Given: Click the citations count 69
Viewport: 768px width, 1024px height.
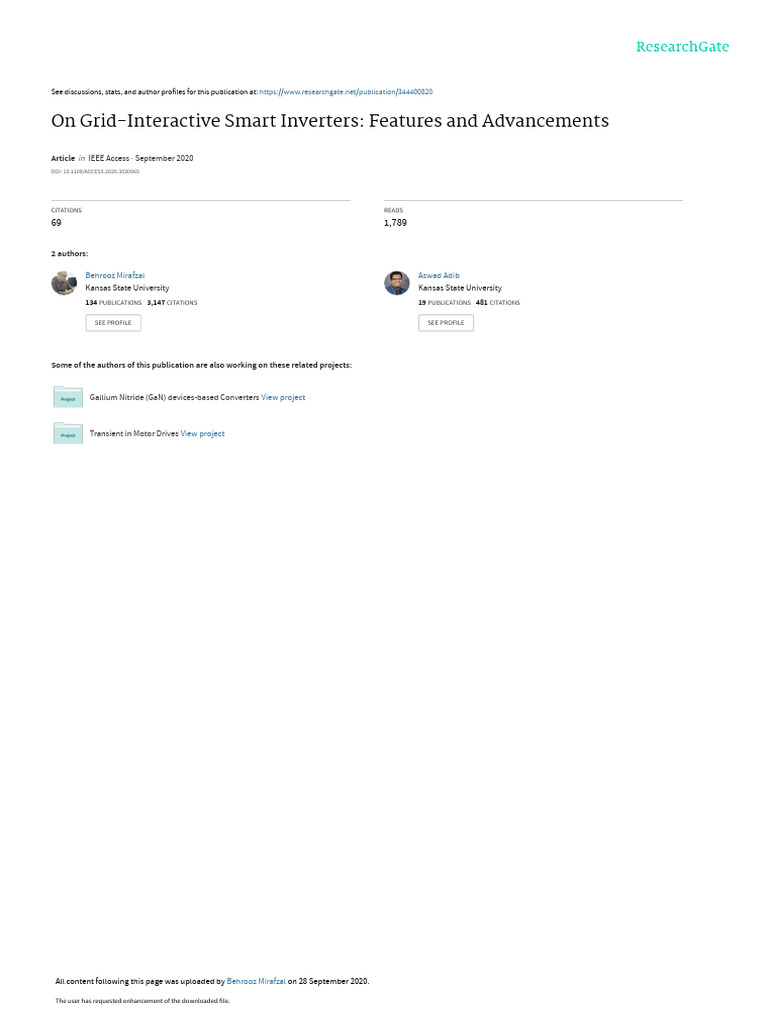Looking at the screenshot, I should click(x=56, y=223).
